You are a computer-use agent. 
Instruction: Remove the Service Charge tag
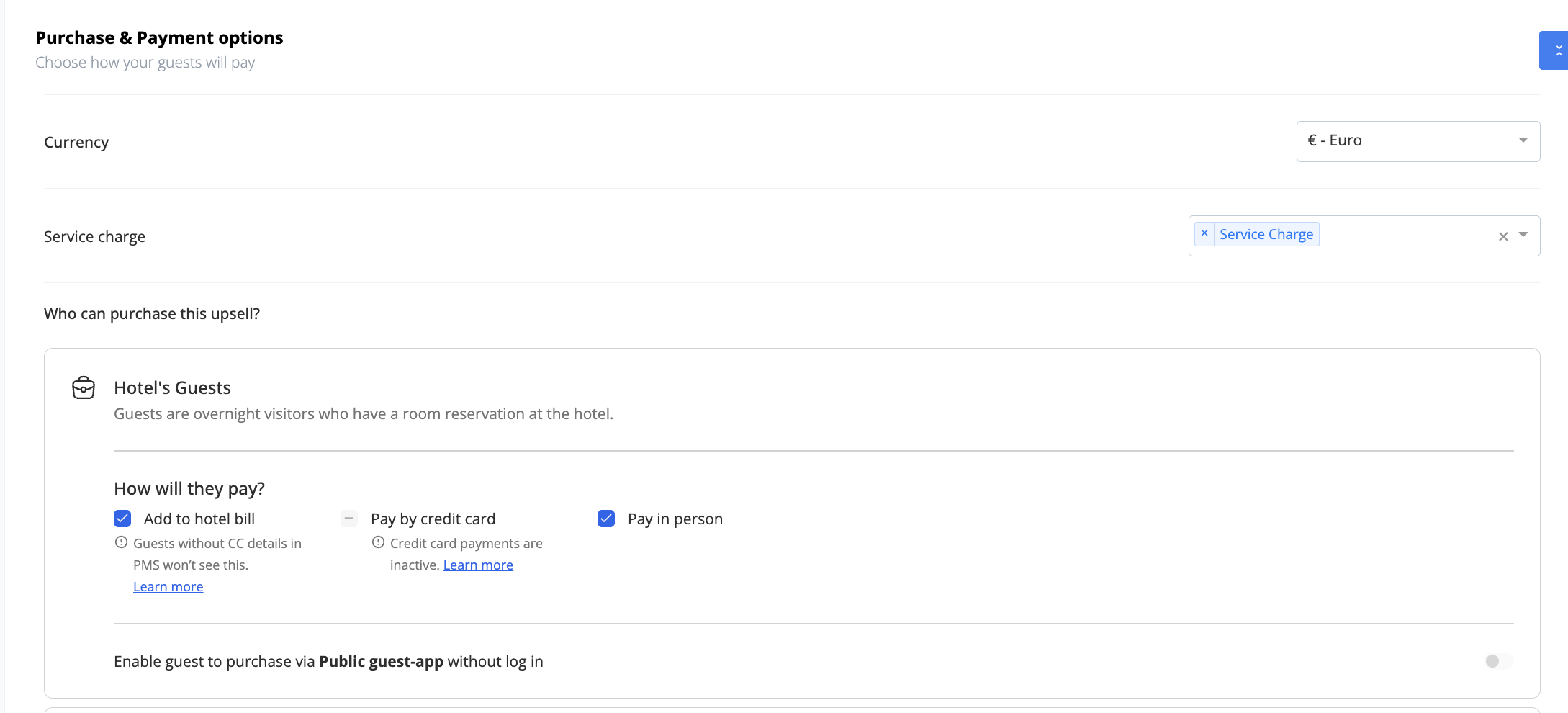click(x=1204, y=234)
